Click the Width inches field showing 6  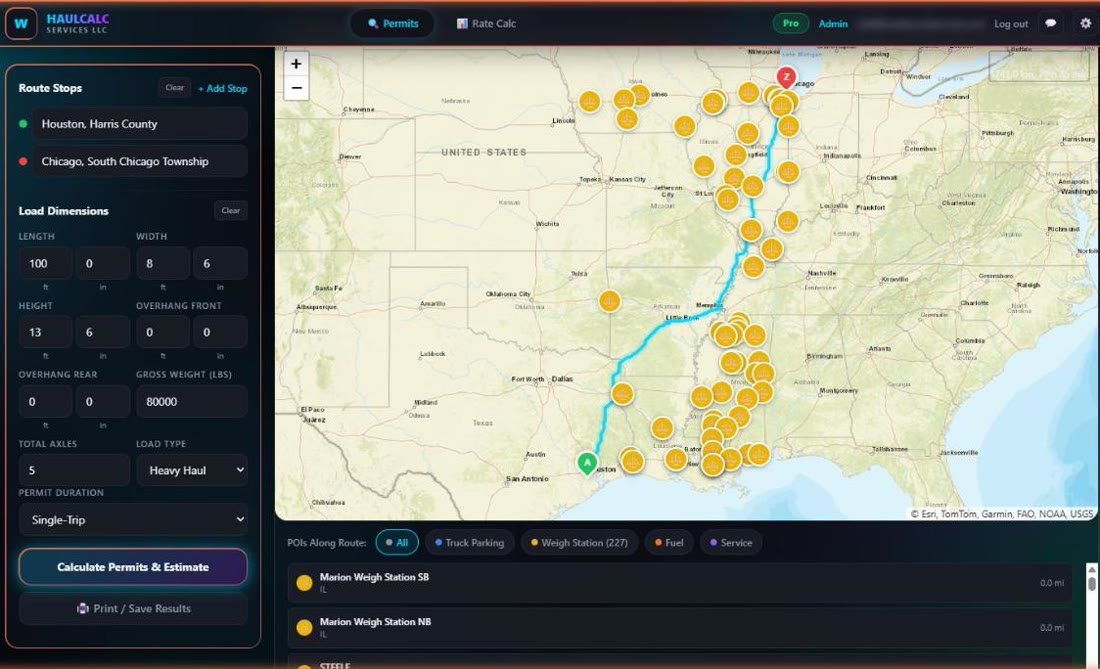point(220,264)
